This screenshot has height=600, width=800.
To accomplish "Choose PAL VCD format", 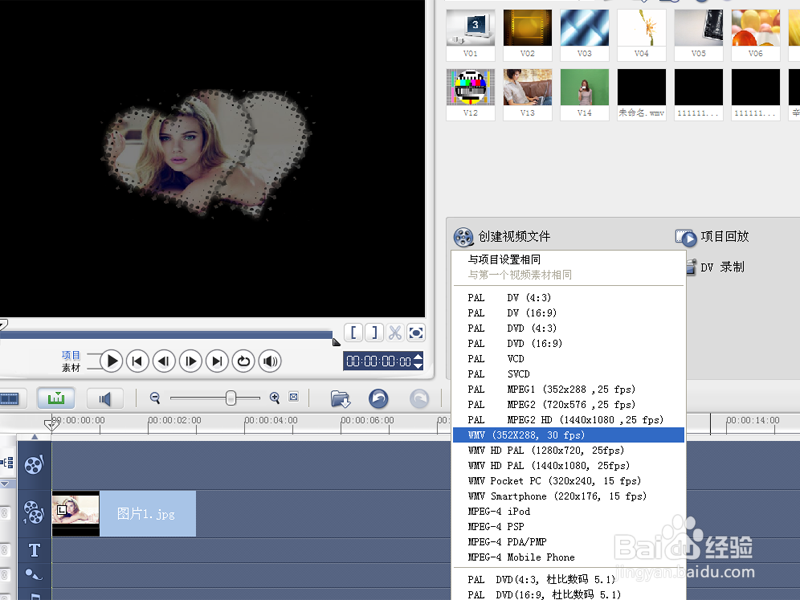I will click(x=568, y=359).
